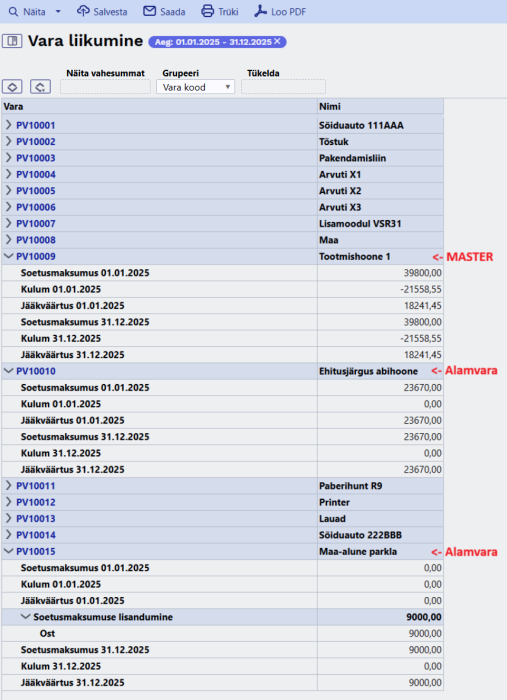Expand the PV10013 row

coord(8,518)
